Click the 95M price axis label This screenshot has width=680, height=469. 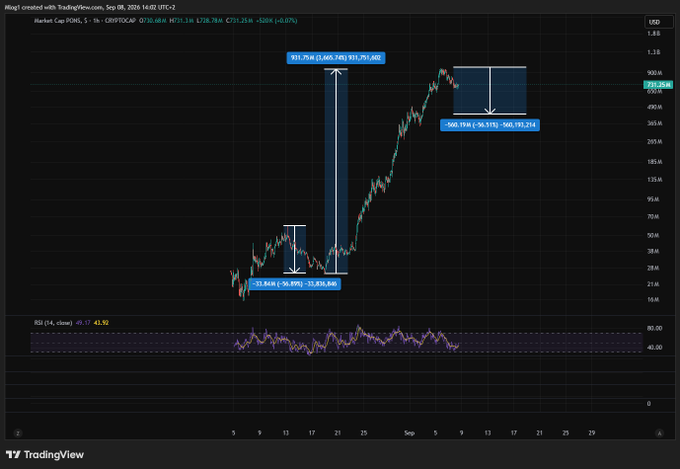coord(653,200)
